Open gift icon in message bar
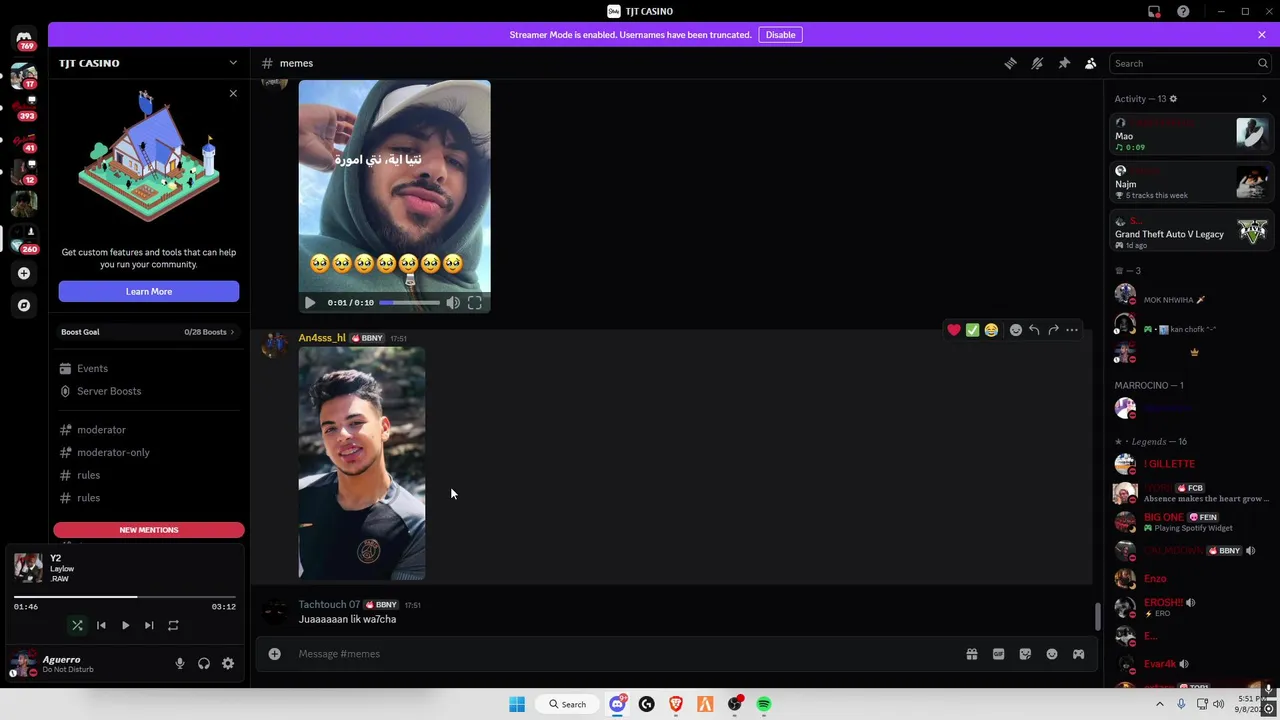 tap(971, 654)
